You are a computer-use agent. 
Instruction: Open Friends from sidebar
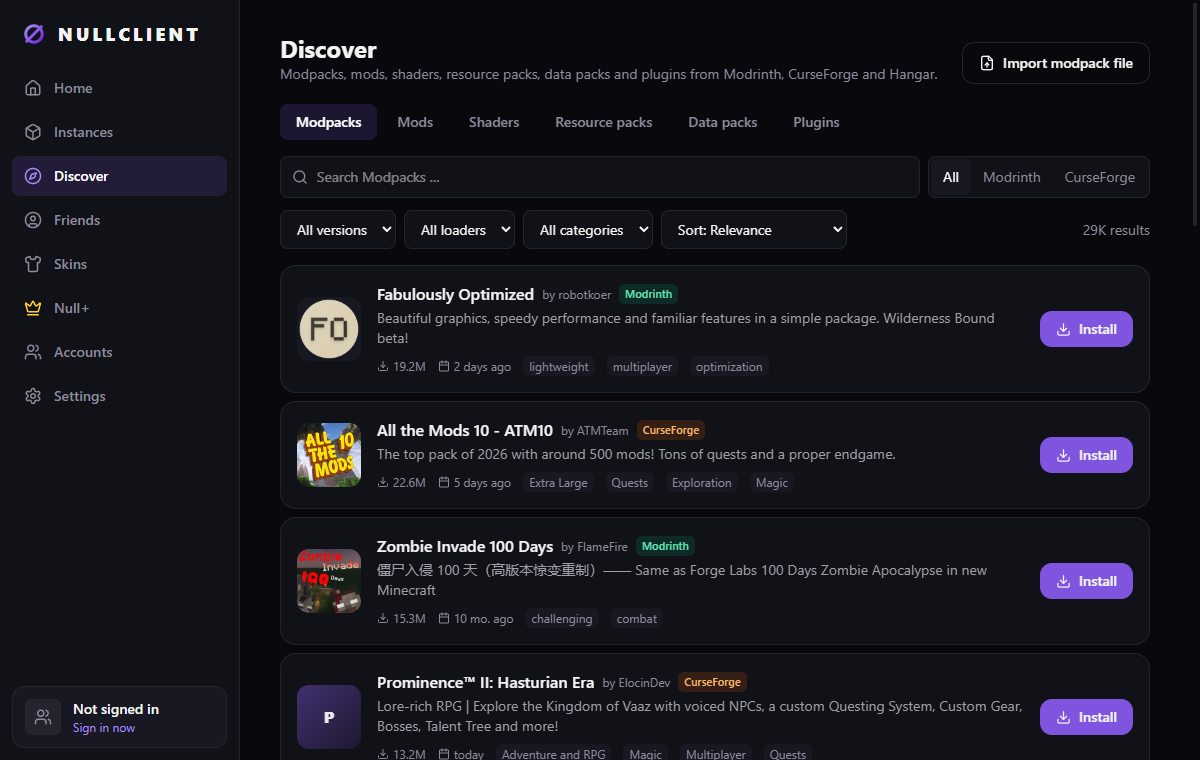click(x=119, y=220)
